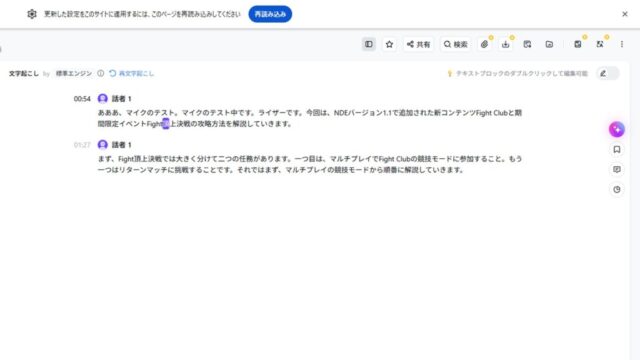
Task: Click the 標準エンジン engine label
Action: 74,73
